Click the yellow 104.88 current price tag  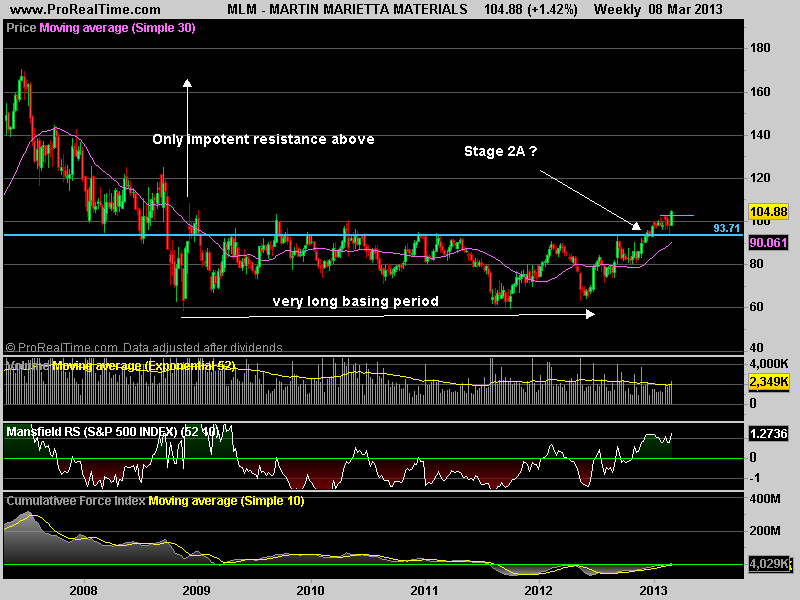click(x=768, y=211)
